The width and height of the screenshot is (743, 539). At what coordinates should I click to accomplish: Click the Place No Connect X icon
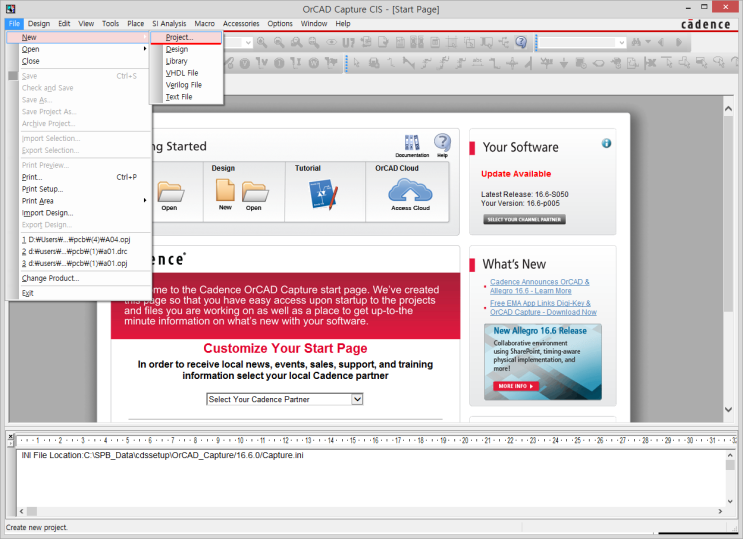coord(650,63)
